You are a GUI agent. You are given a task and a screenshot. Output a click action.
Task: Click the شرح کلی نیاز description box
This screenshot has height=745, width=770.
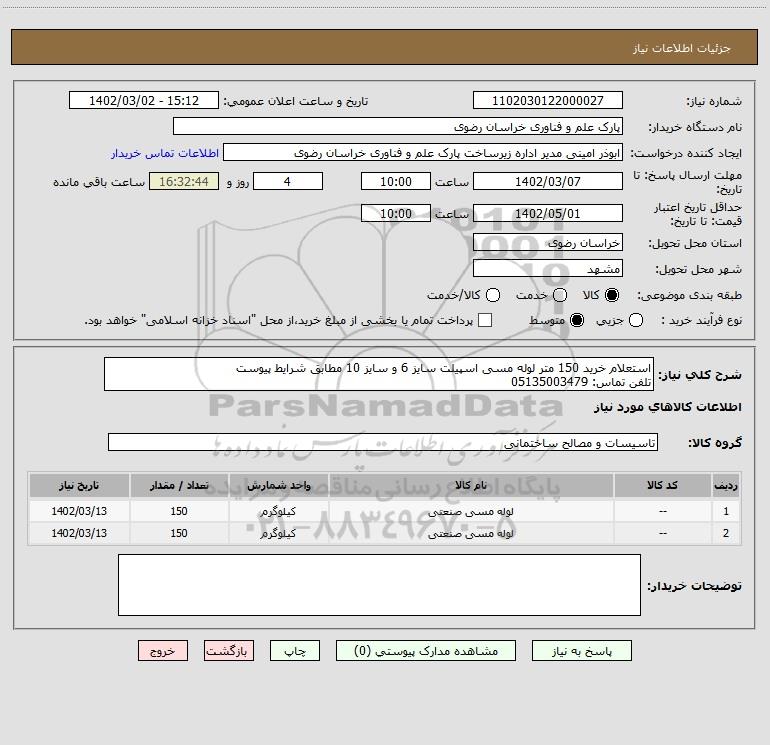[379, 374]
